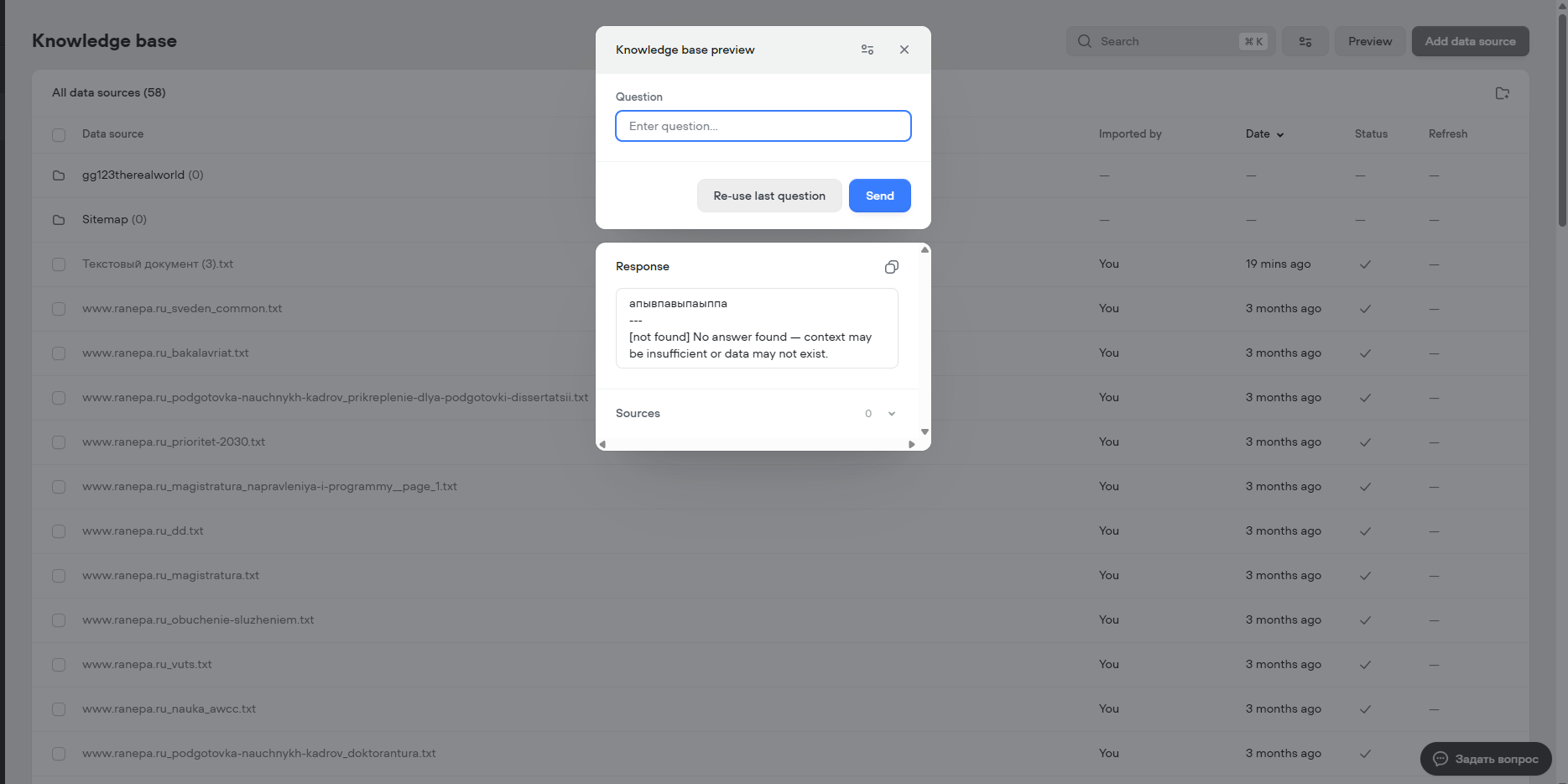This screenshot has height=784, width=1568.
Task: Click the Preview button
Action: coord(1370,41)
